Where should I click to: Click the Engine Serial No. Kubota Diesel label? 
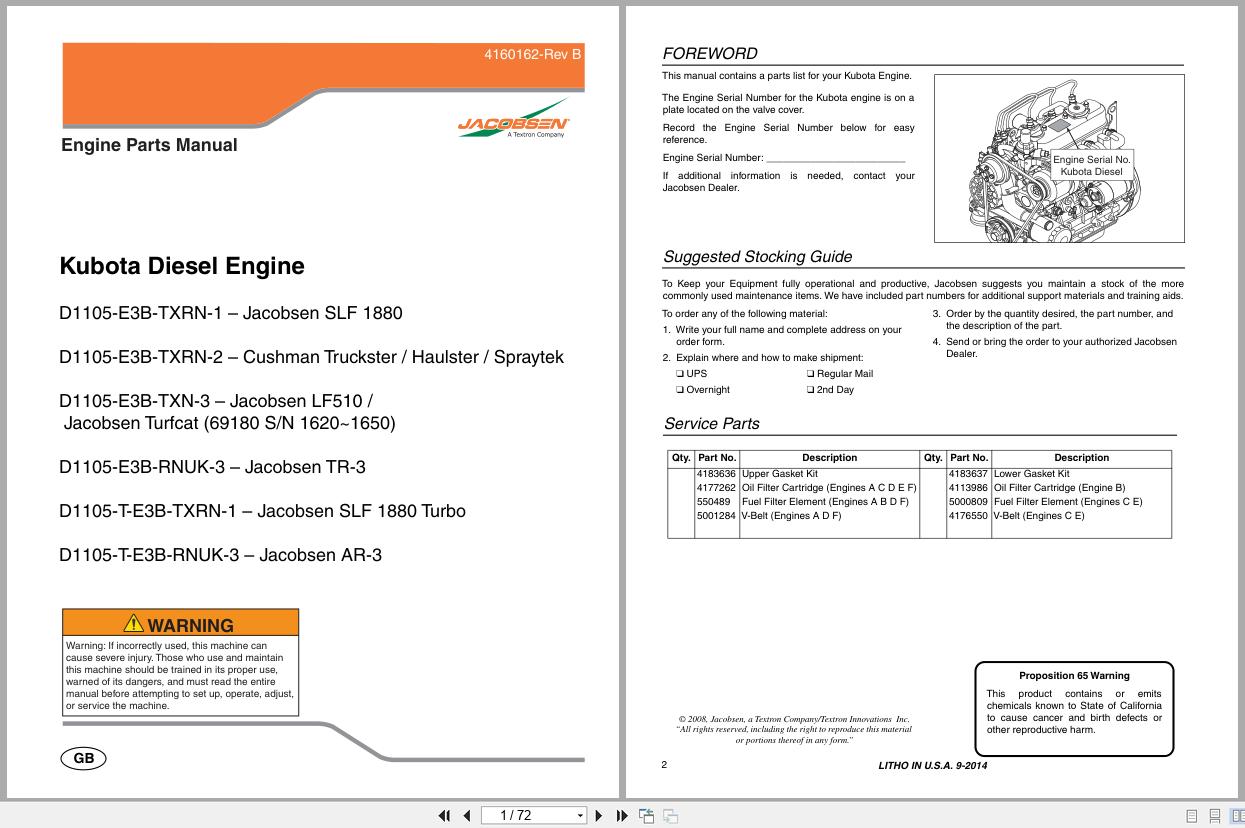coord(1092,165)
